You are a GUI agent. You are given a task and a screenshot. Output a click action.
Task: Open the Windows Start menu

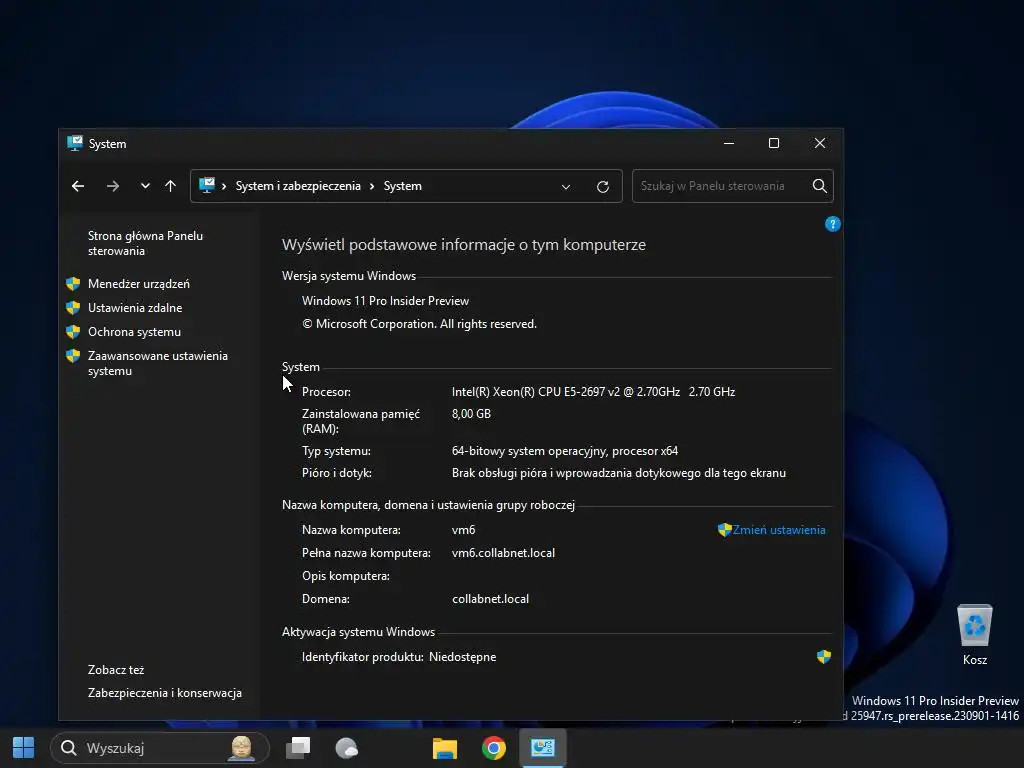(24, 748)
